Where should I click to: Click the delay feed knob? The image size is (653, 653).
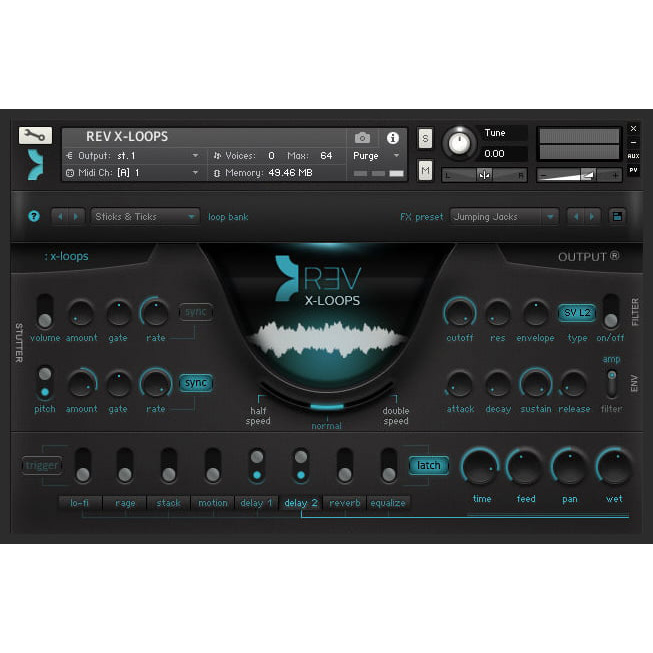[x=525, y=466]
